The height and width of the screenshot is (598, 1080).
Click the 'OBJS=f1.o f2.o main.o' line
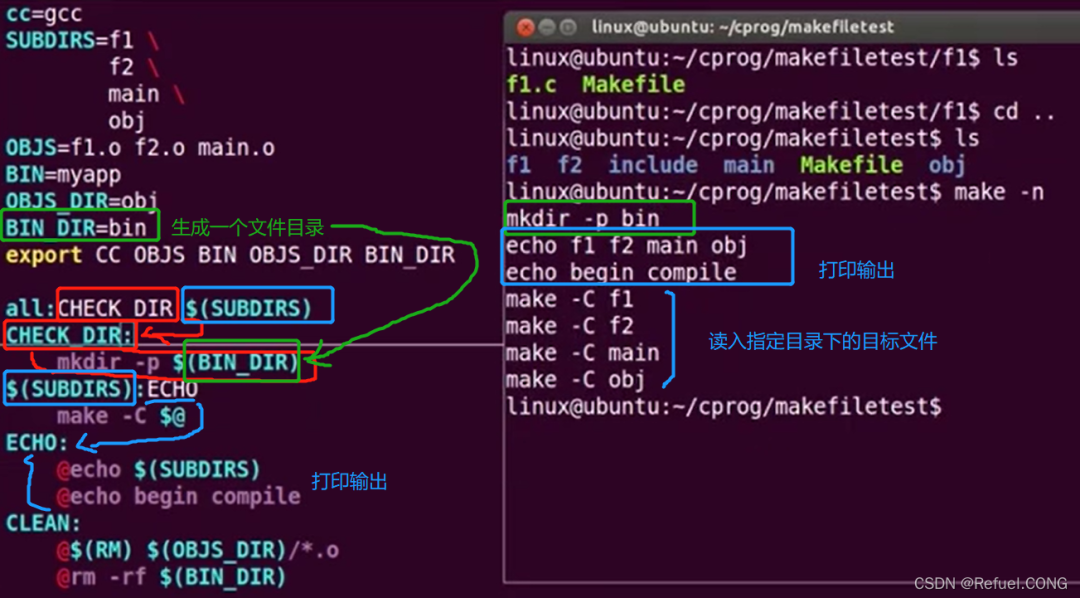(140, 147)
